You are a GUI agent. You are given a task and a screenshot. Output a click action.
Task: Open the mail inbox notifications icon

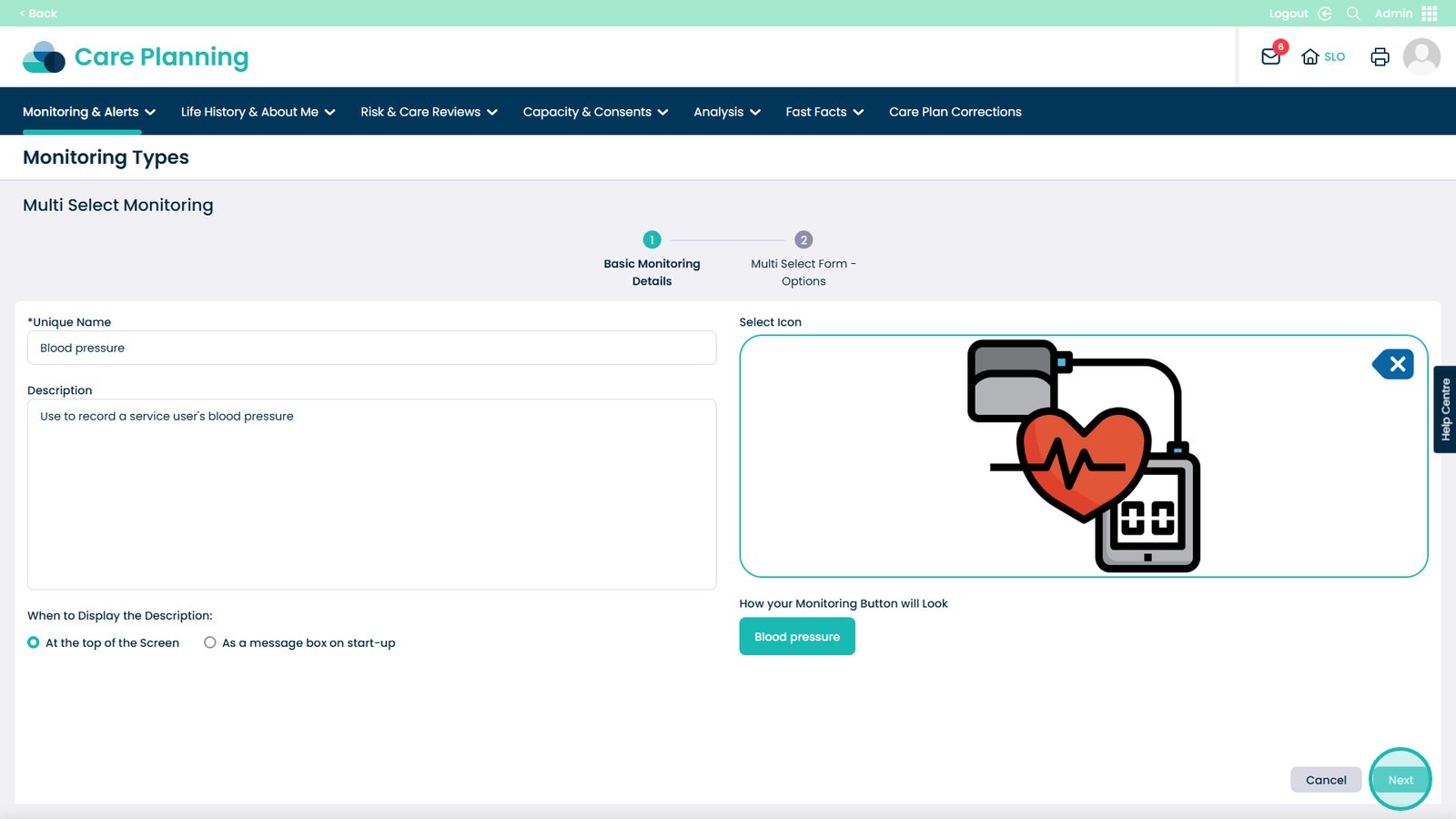(1271, 56)
